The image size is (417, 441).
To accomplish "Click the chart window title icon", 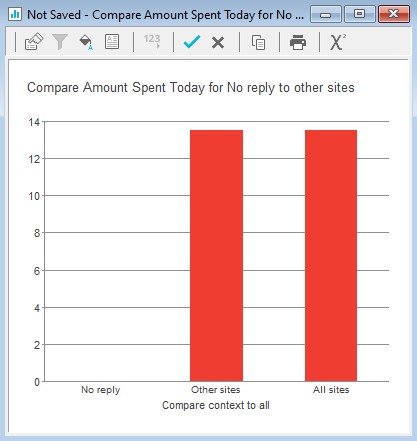I will click(x=15, y=15).
